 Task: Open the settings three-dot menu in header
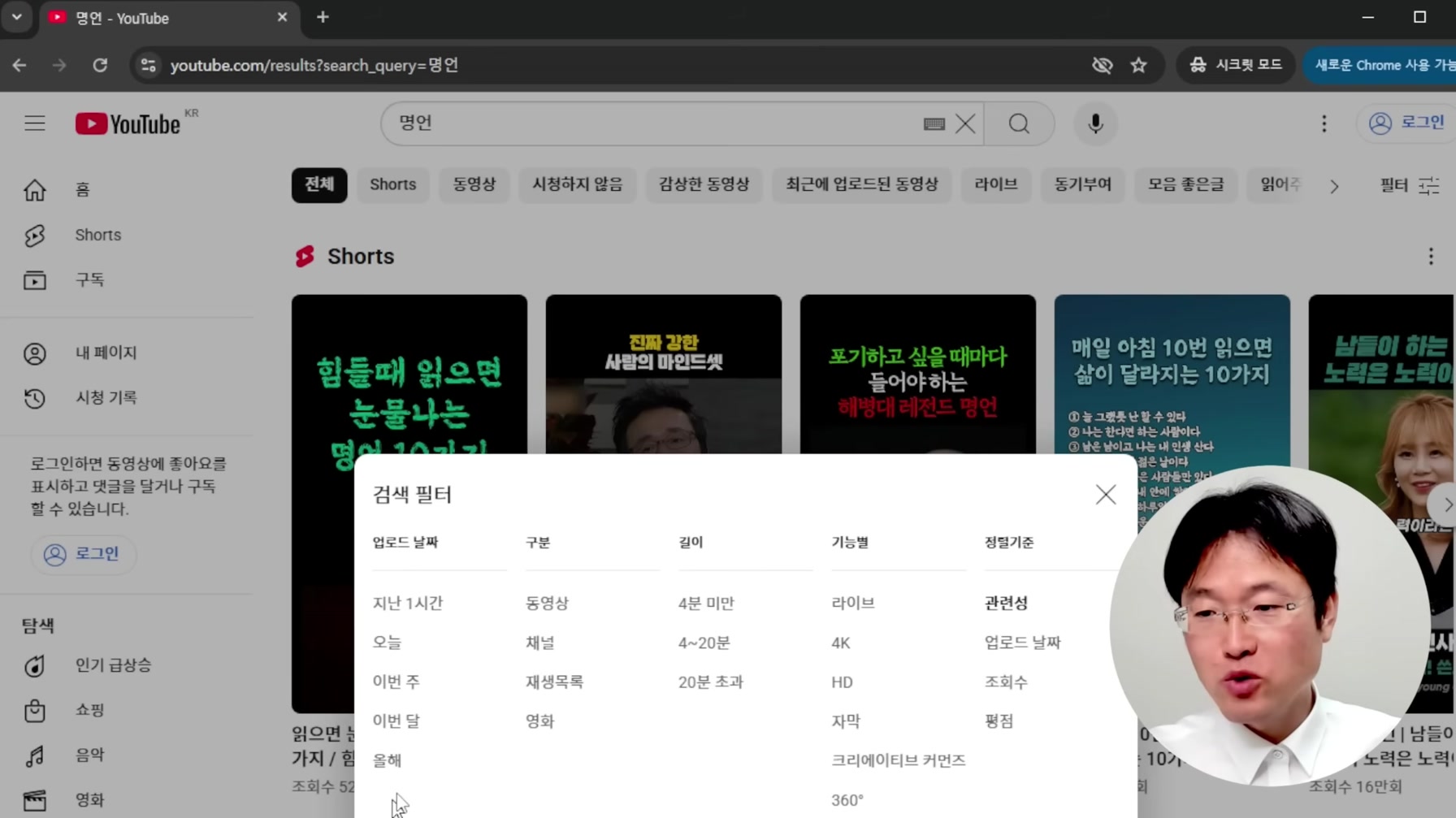(x=1324, y=123)
